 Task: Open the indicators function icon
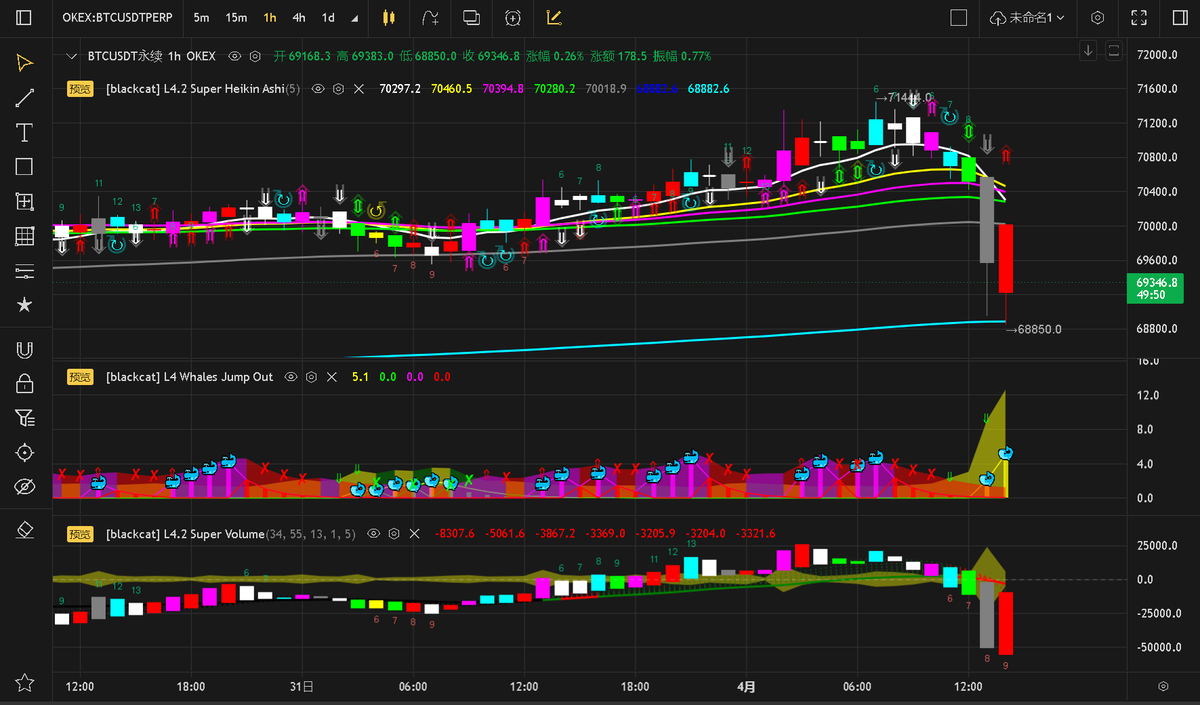430,18
